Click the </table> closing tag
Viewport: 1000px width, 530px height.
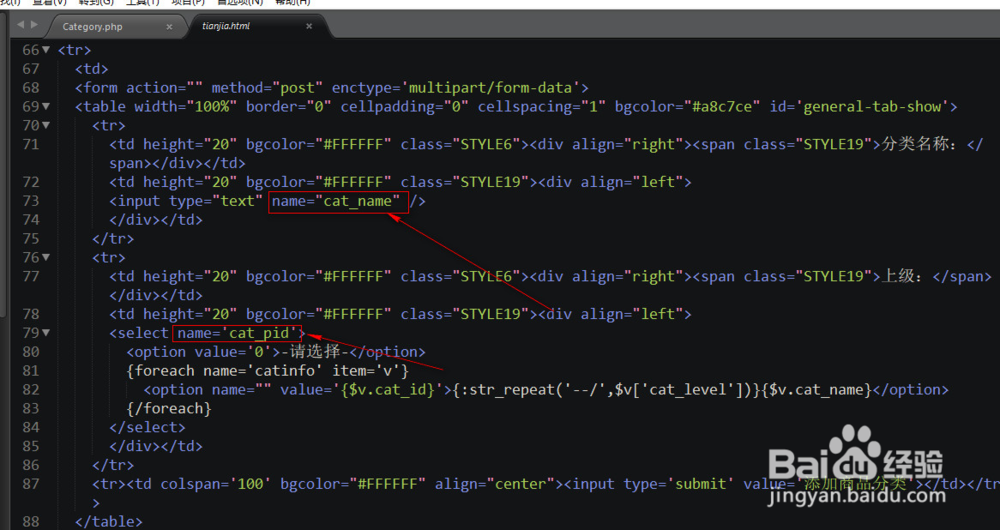(108, 522)
